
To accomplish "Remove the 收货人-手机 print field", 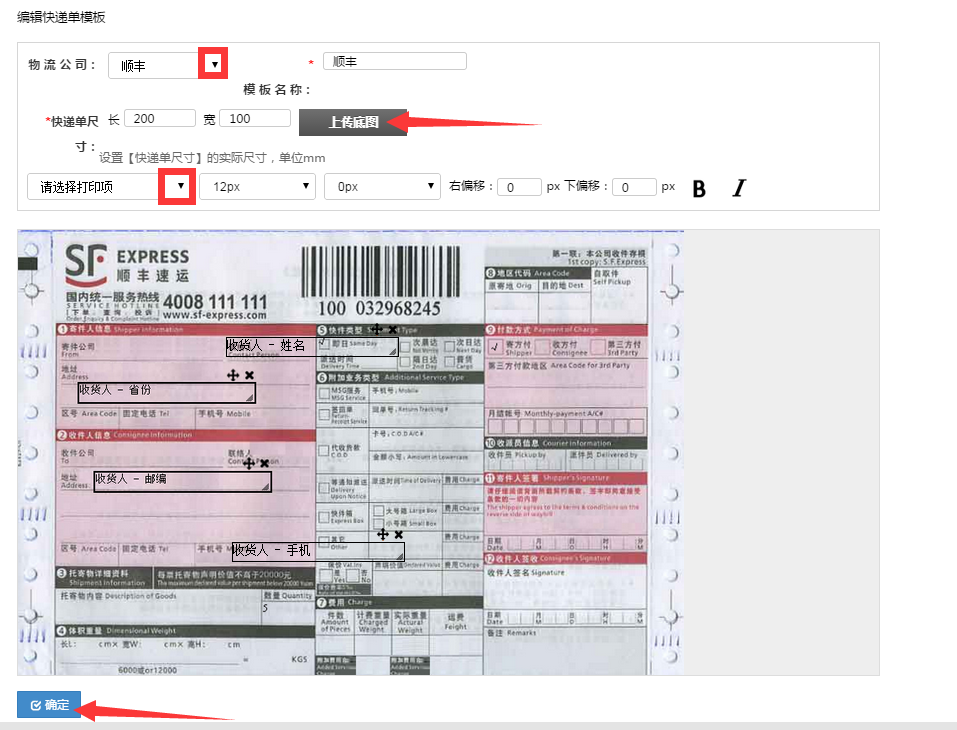I will click(398, 534).
